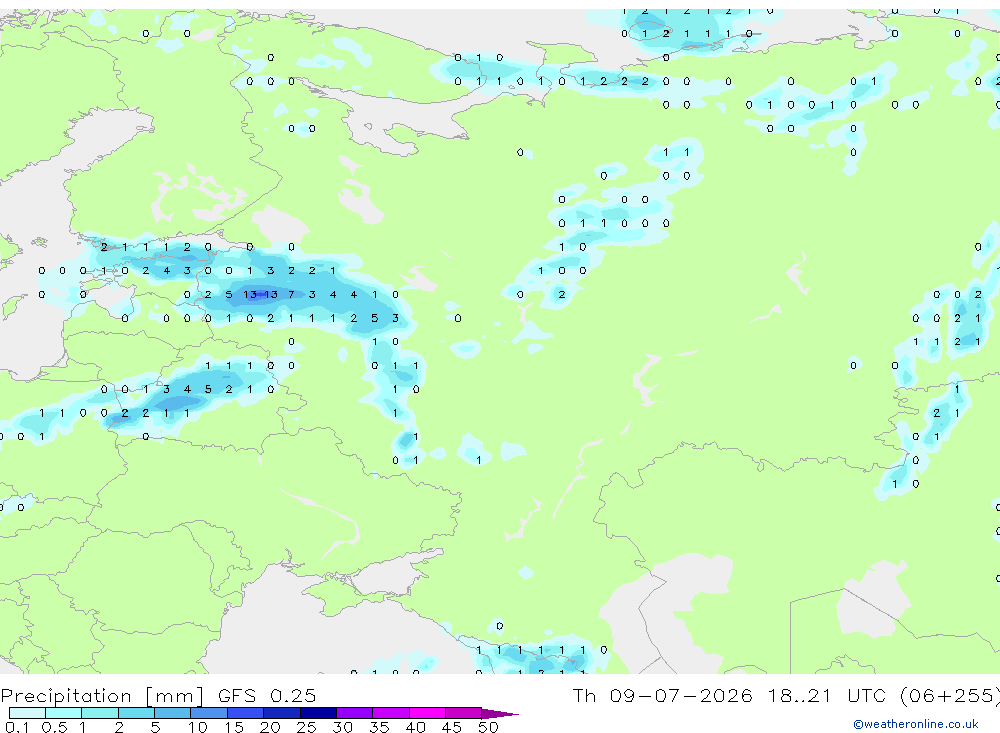Image resolution: width=1000 pixels, height=733 pixels.
Task: Click the legend scale label '30'
Action: coord(342,727)
